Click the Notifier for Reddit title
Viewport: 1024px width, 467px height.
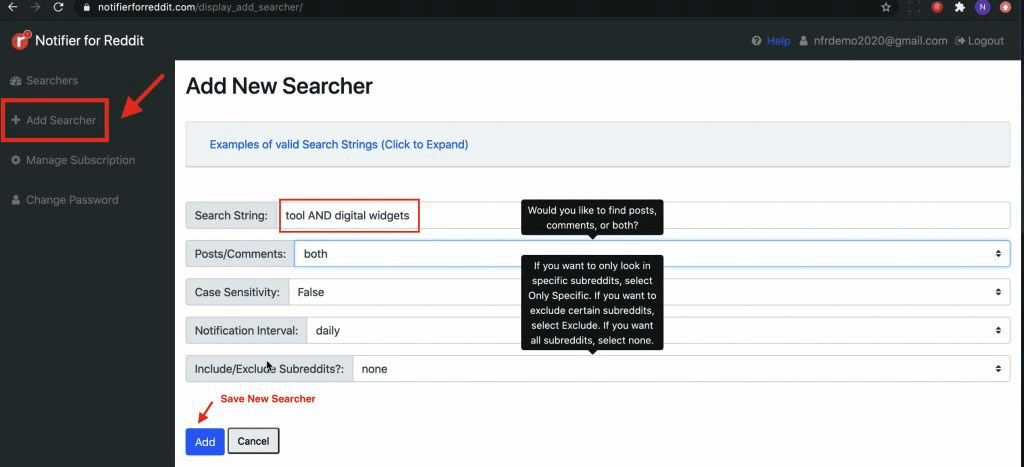coord(89,40)
